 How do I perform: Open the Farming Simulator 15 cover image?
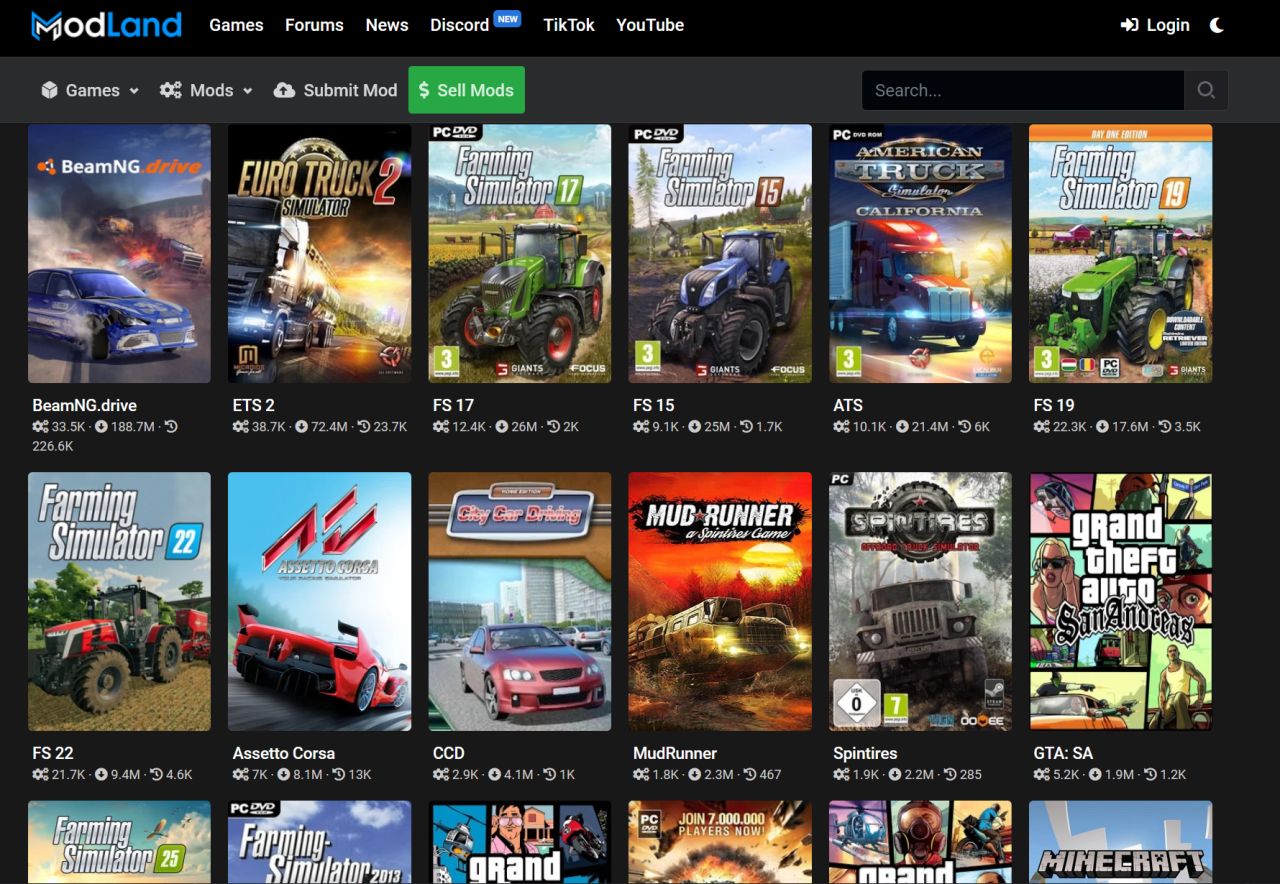tap(720, 254)
